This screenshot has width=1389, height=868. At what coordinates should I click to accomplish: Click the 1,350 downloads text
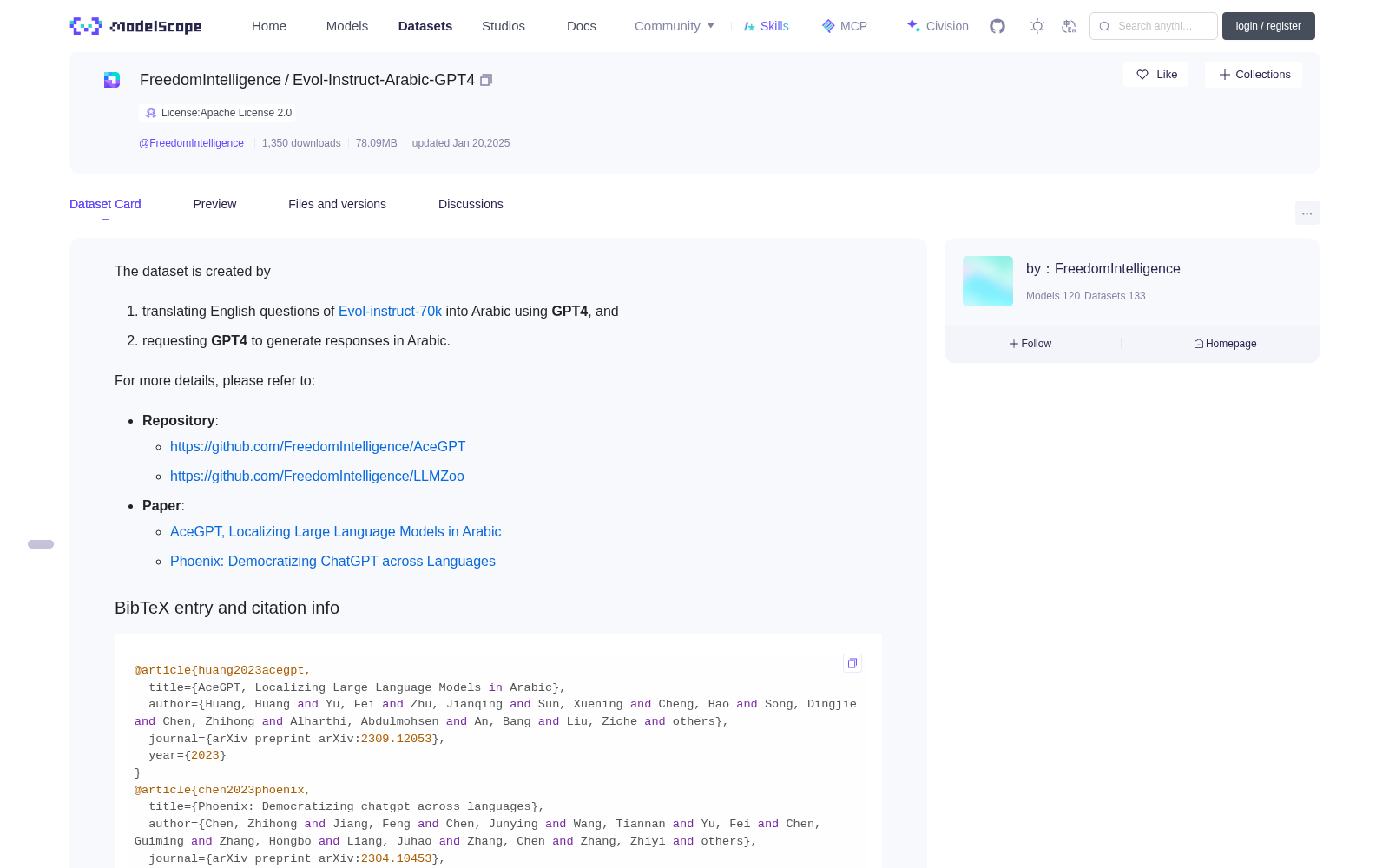pos(301,143)
